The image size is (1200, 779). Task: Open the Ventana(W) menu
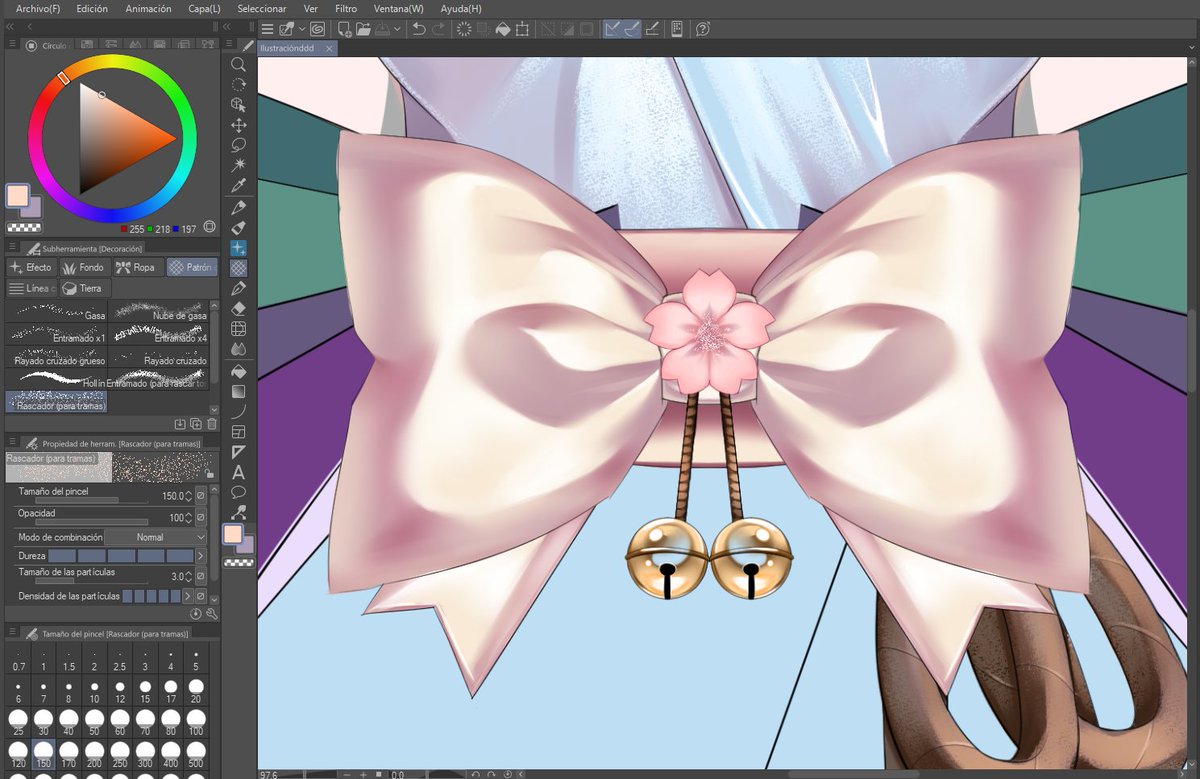pos(399,8)
